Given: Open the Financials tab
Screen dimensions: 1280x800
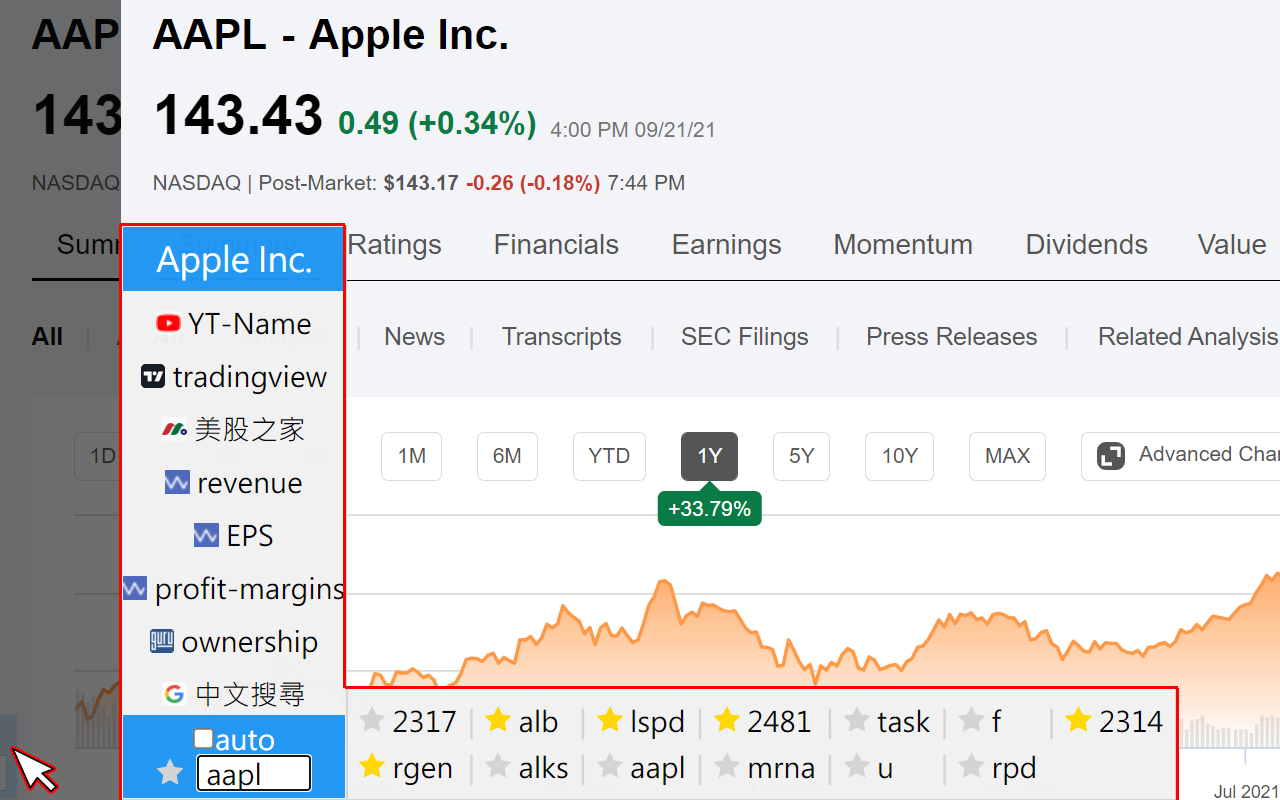Looking at the screenshot, I should (x=556, y=245).
